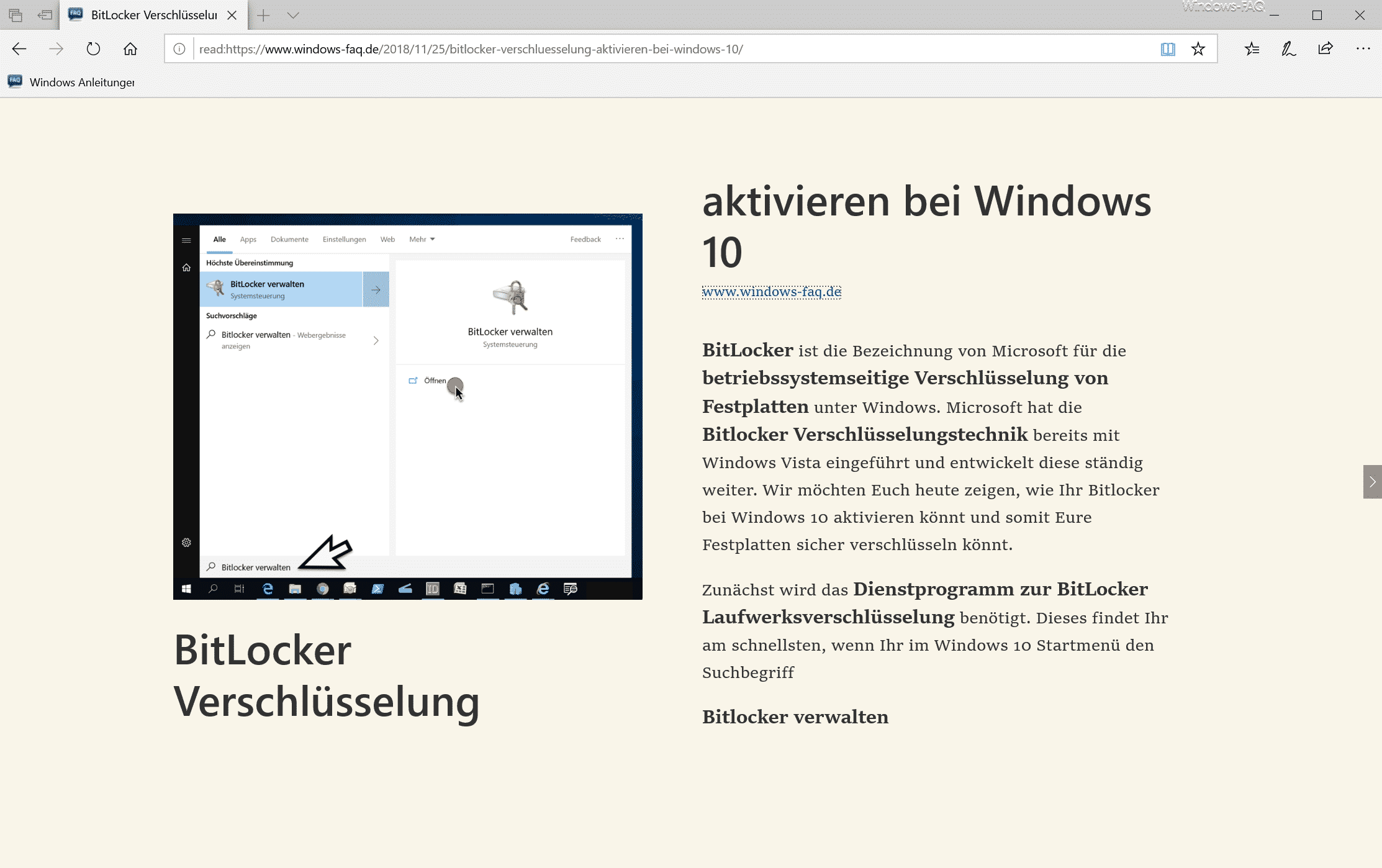Open Settings and more menu
The height and width of the screenshot is (868, 1382).
pos(1363,49)
